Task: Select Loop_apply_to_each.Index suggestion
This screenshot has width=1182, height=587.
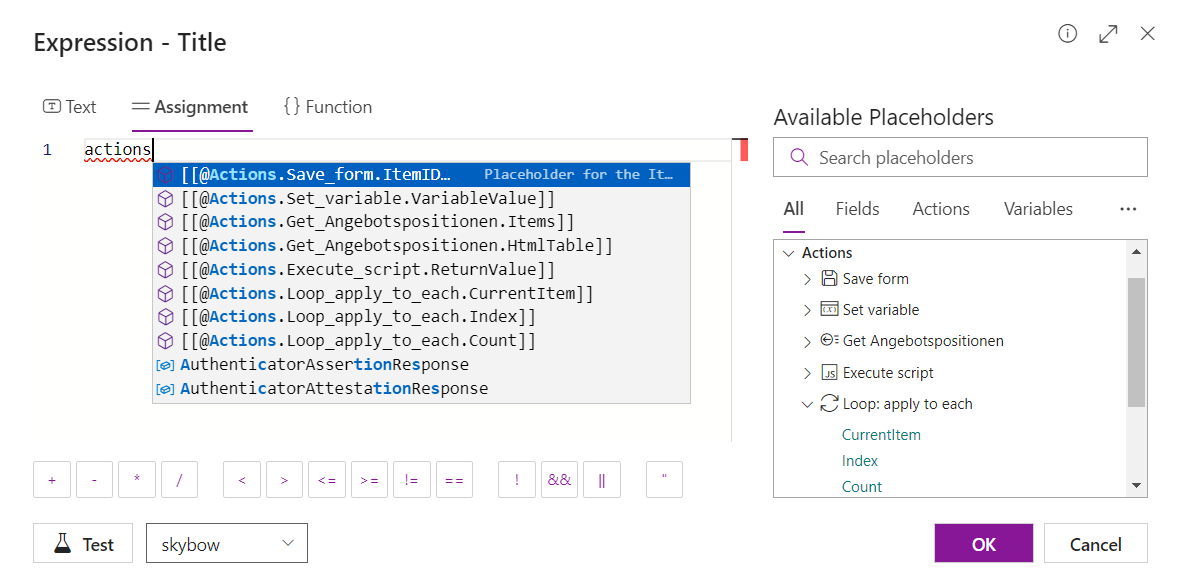Action: [421, 317]
